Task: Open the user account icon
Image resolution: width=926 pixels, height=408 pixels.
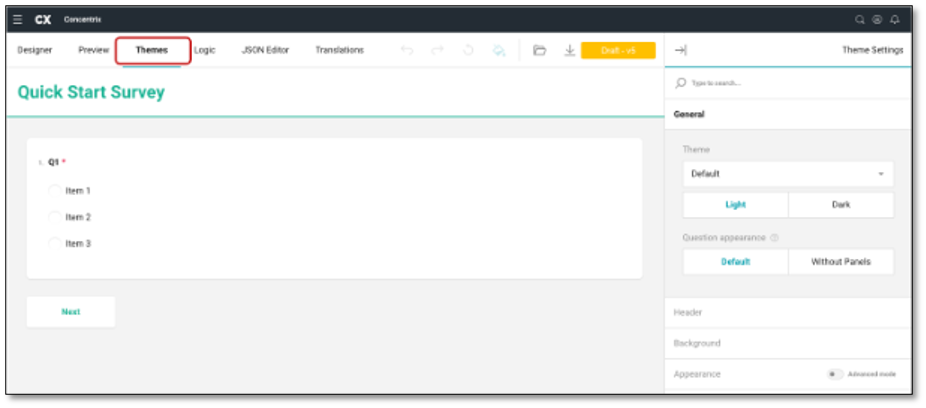Action: 877,19
